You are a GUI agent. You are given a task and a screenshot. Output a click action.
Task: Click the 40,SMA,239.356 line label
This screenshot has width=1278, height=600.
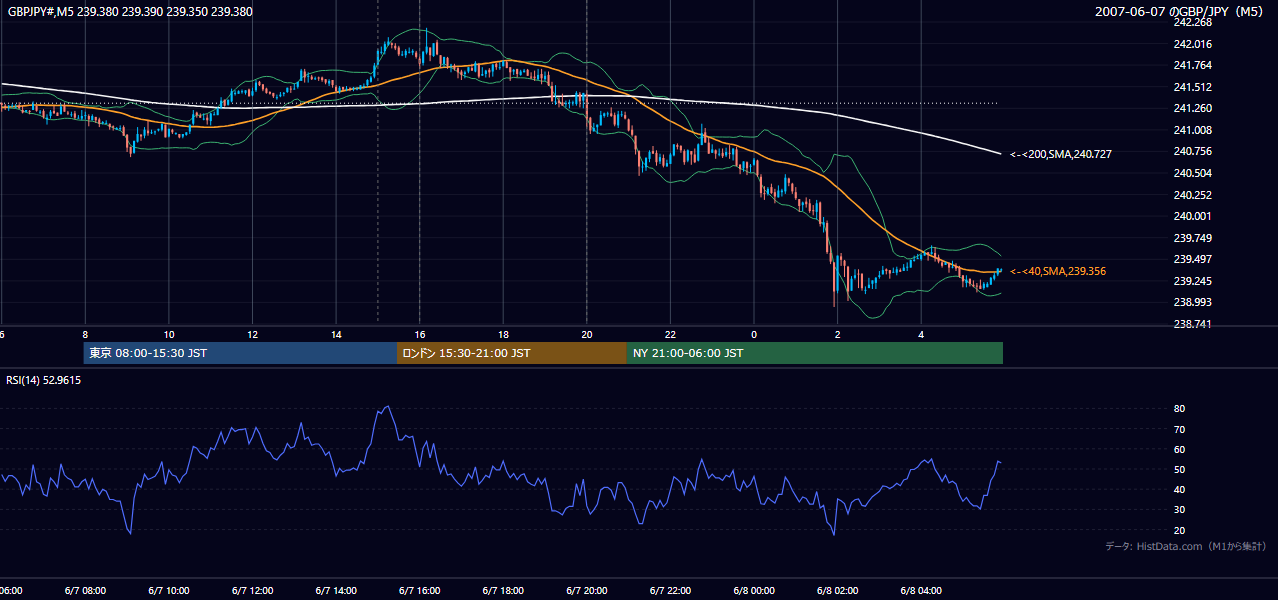(x=1058, y=271)
